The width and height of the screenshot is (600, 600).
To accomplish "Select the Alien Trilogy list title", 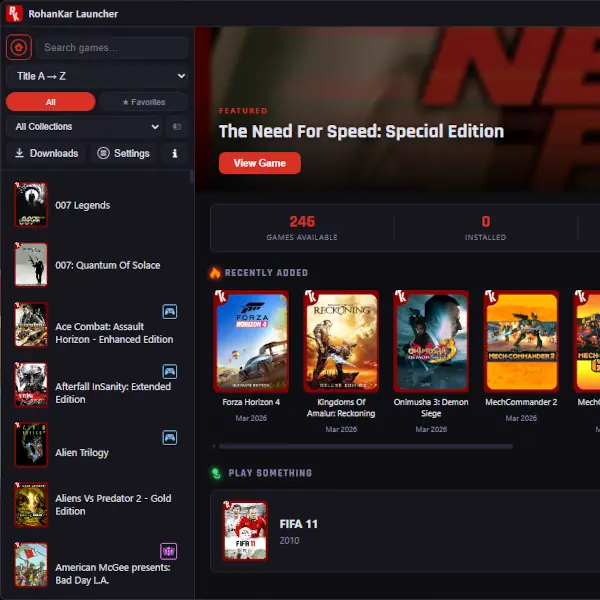I will pos(82,453).
